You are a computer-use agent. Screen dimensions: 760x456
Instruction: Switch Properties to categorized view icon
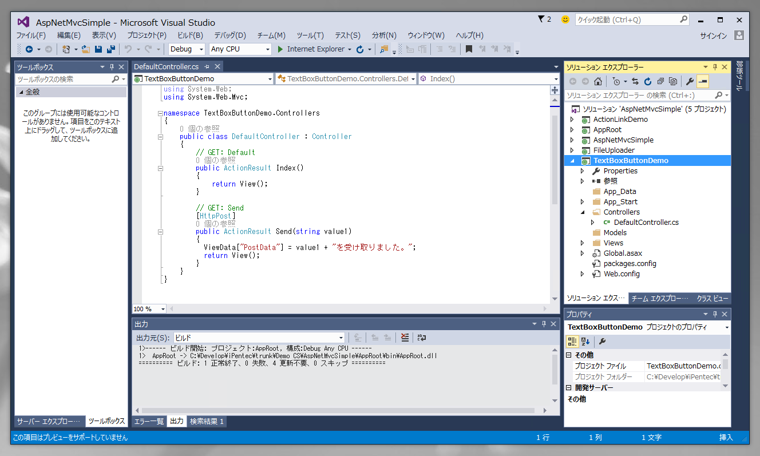point(572,341)
